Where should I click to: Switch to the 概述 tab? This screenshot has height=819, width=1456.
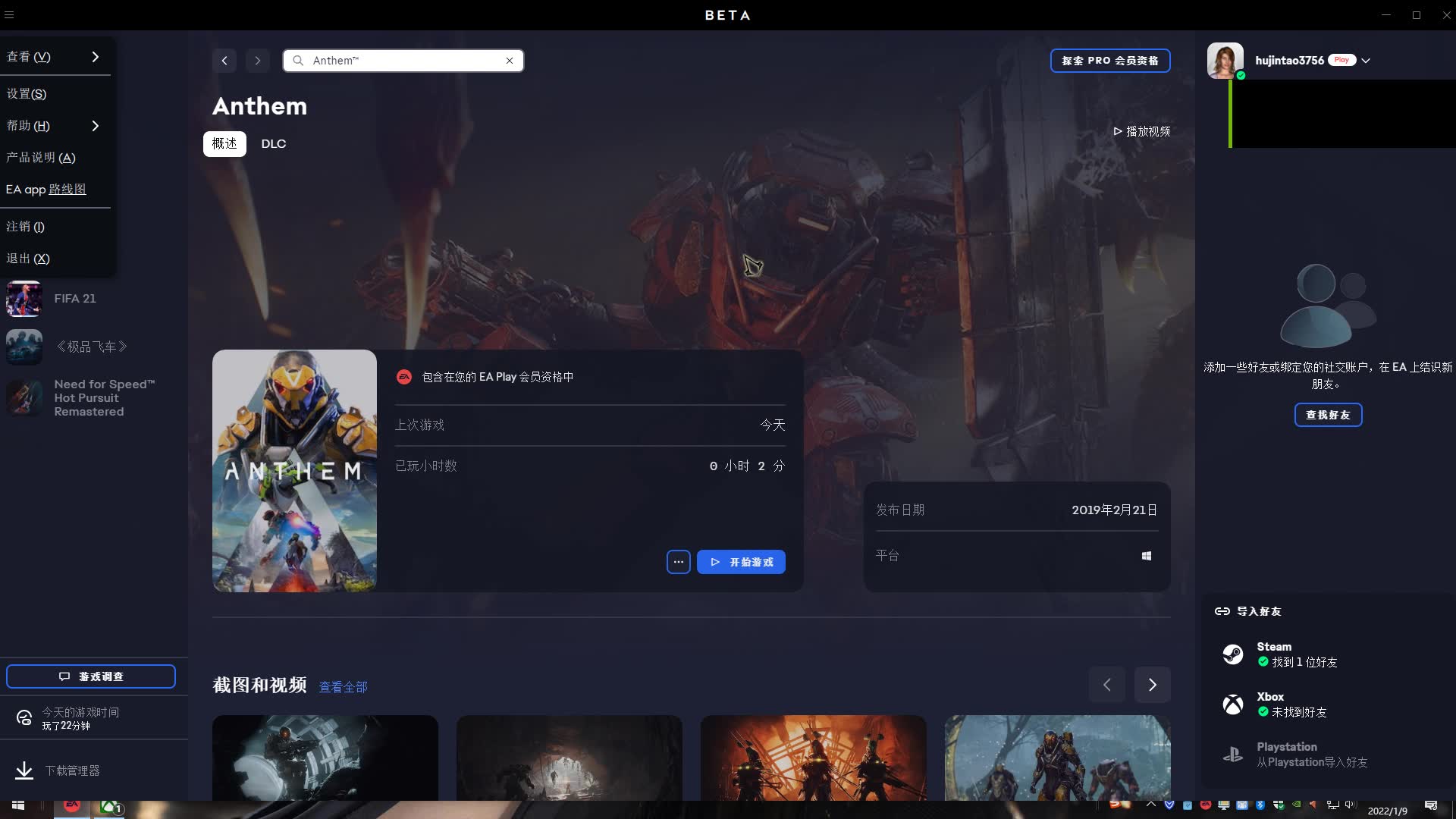coord(224,144)
